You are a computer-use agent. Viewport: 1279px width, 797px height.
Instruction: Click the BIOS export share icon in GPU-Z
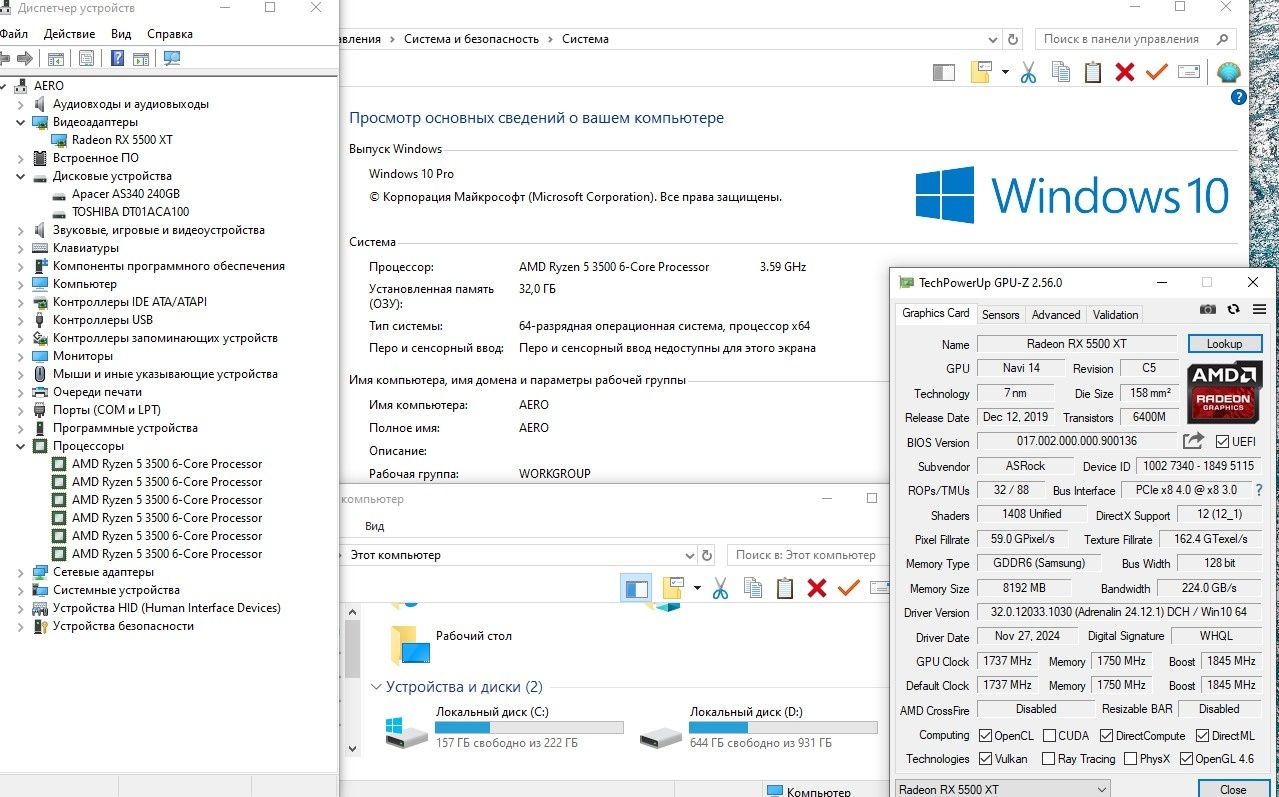[1193, 441]
